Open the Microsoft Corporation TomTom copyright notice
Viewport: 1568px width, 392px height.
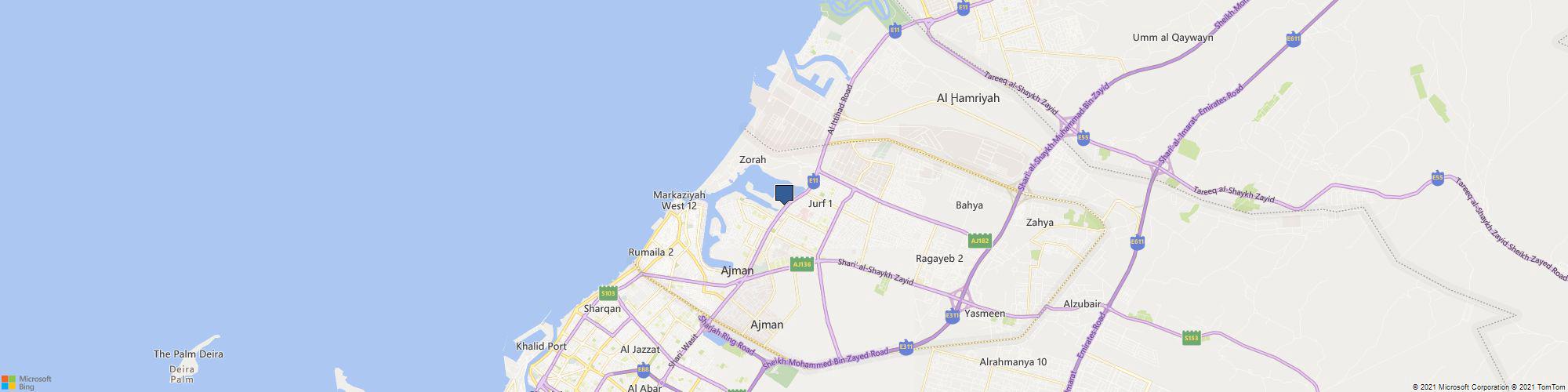[x=1488, y=387]
